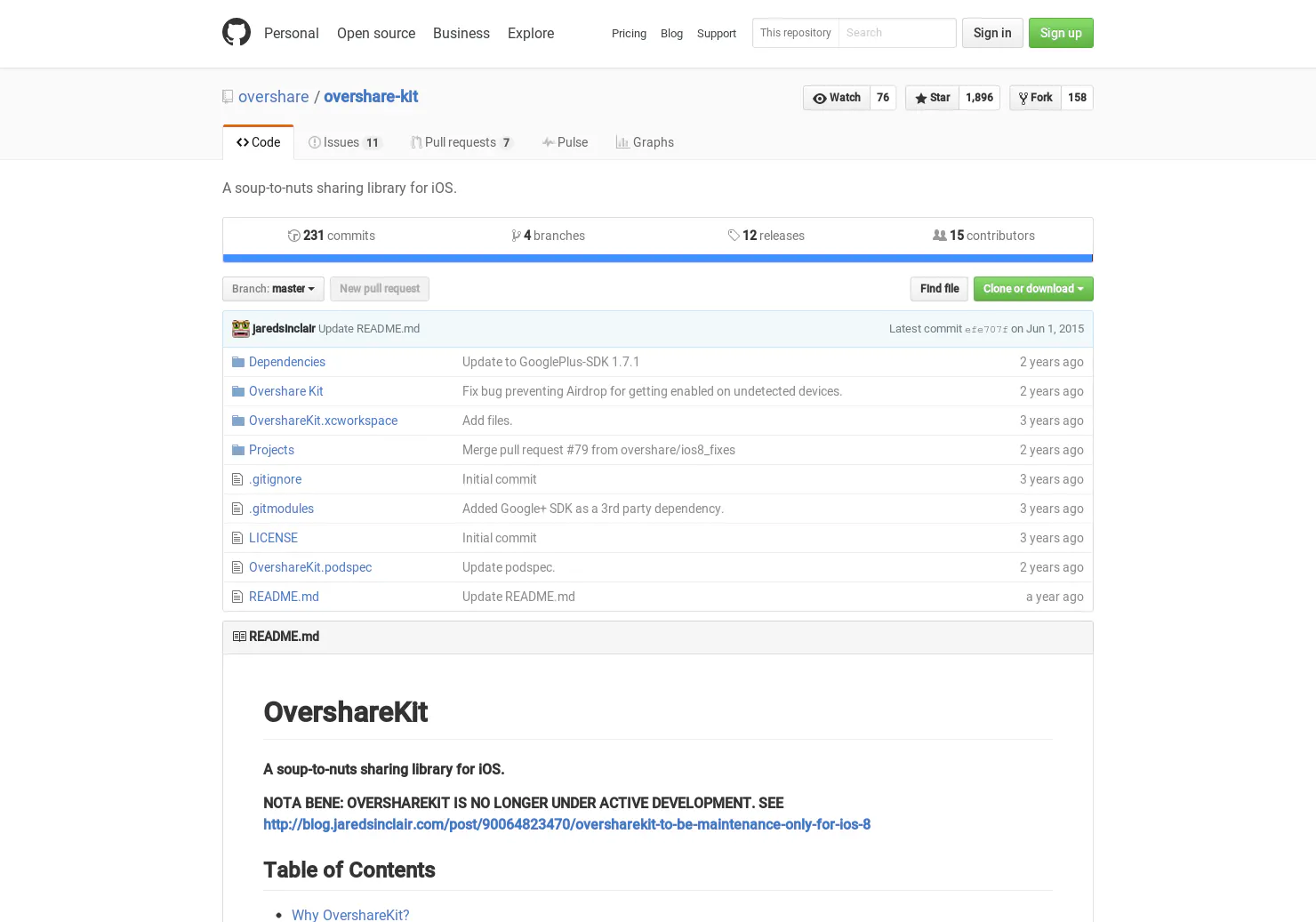
Task: Click the README.md header book icon
Action: pyautogui.click(x=239, y=637)
